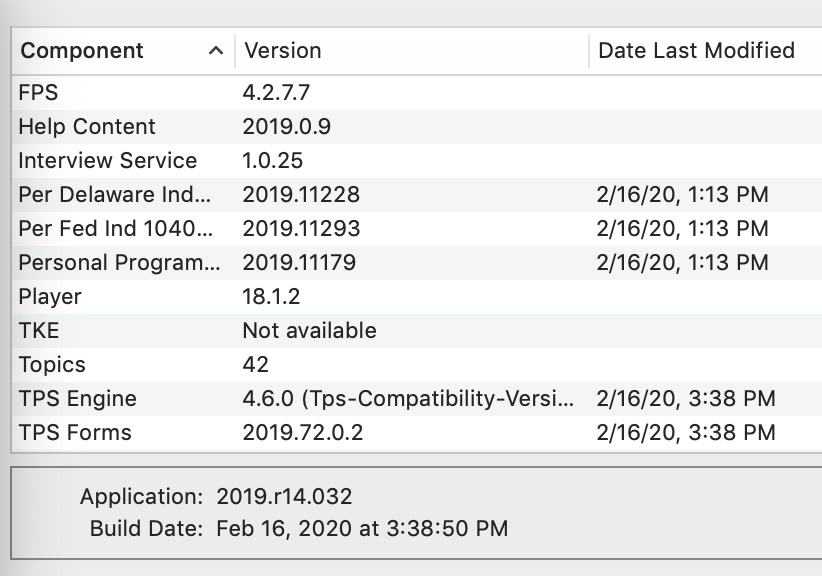
Task: Click Build Date Feb 16, 2020 value
Action: click(x=362, y=529)
